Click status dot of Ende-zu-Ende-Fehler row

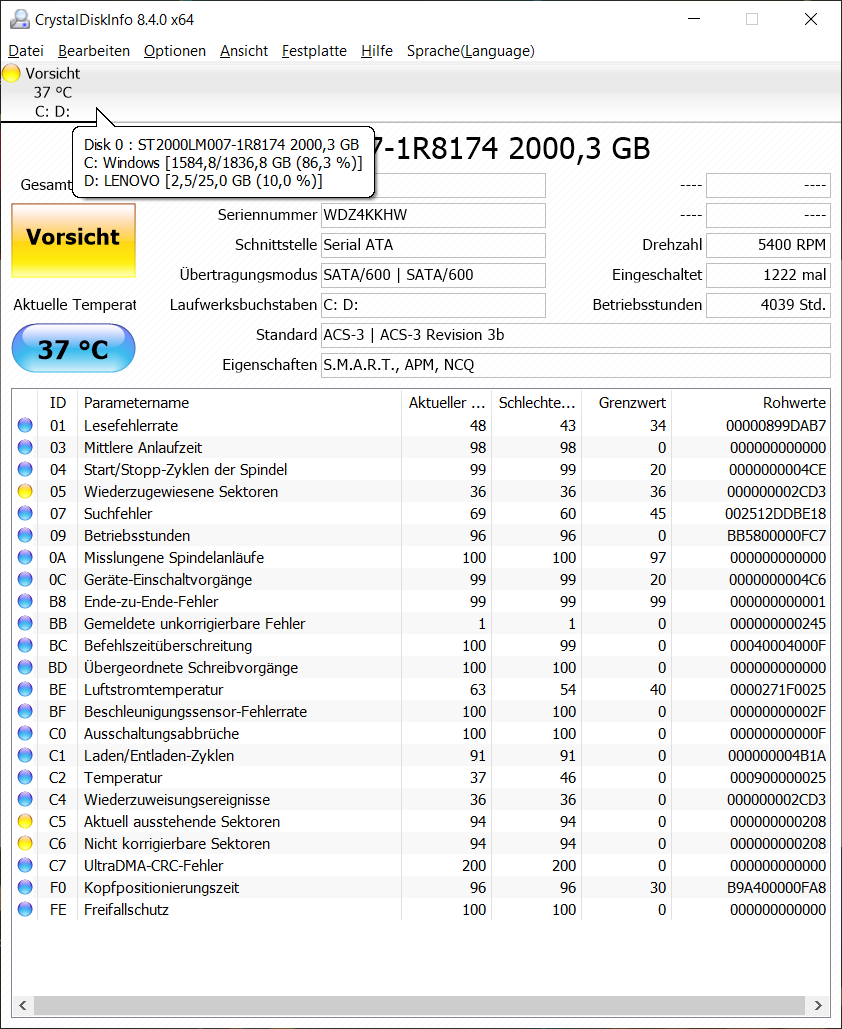pos(25,601)
